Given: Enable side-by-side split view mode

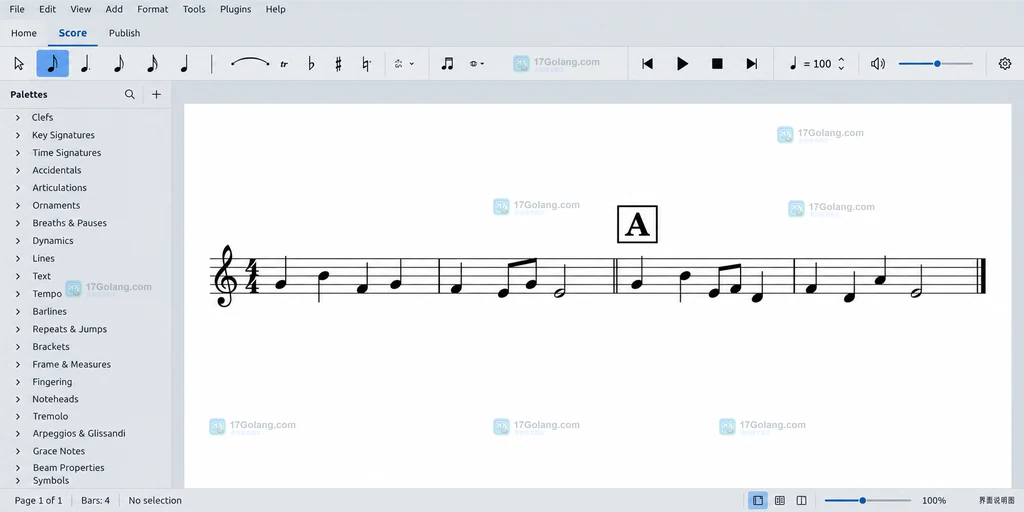Looking at the screenshot, I should click(x=801, y=500).
